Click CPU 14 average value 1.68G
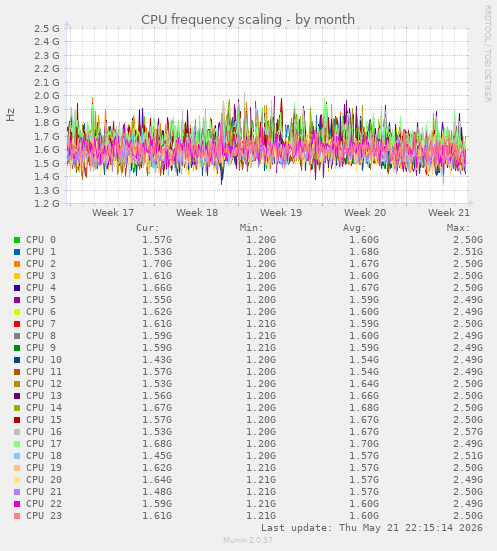 (x=364, y=408)
